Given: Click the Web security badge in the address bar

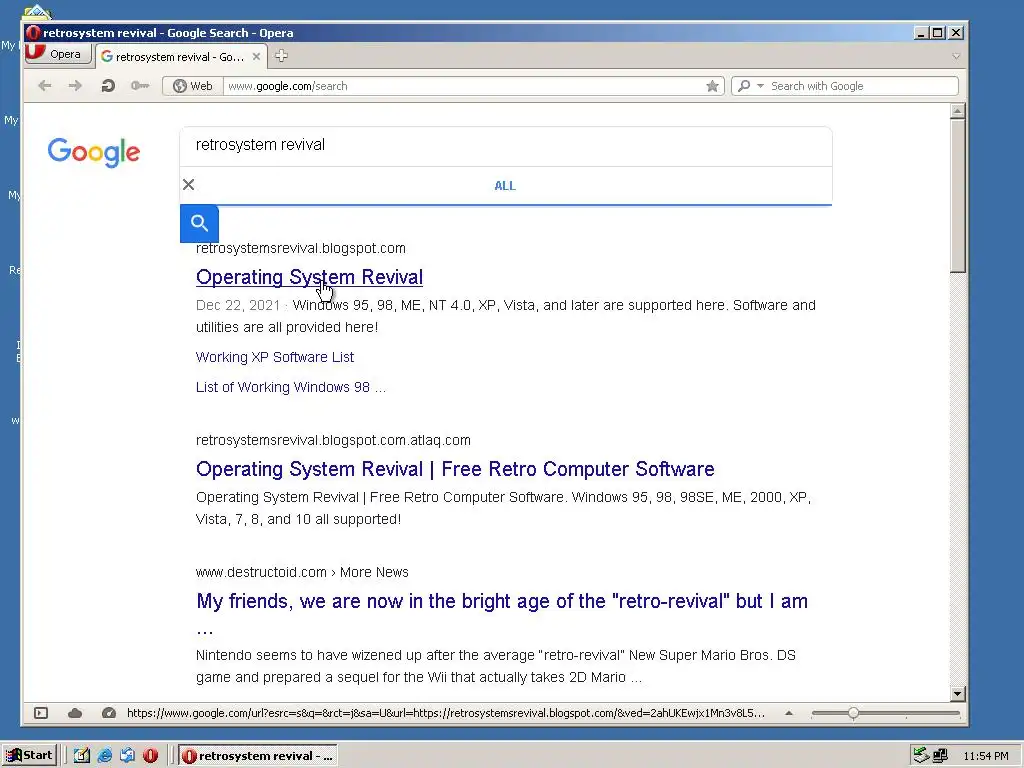Looking at the screenshot, I should pos(193,86).
